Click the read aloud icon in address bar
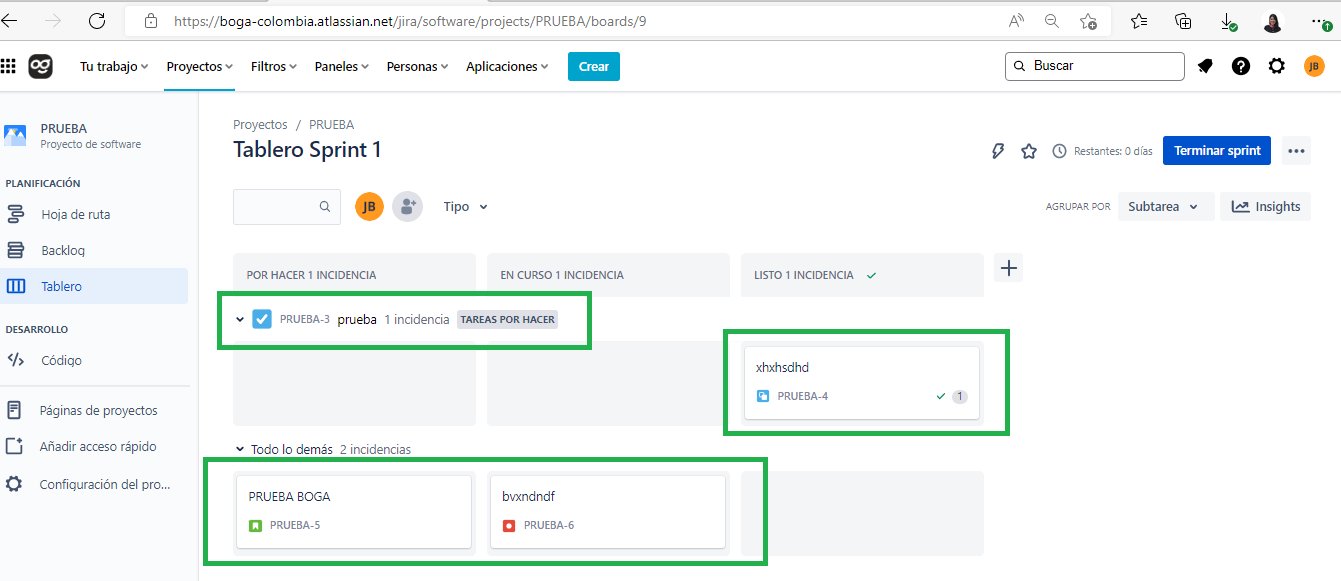Image resolution: width=1341 pixels, height=581 pixels. [x=1016, y=20]
